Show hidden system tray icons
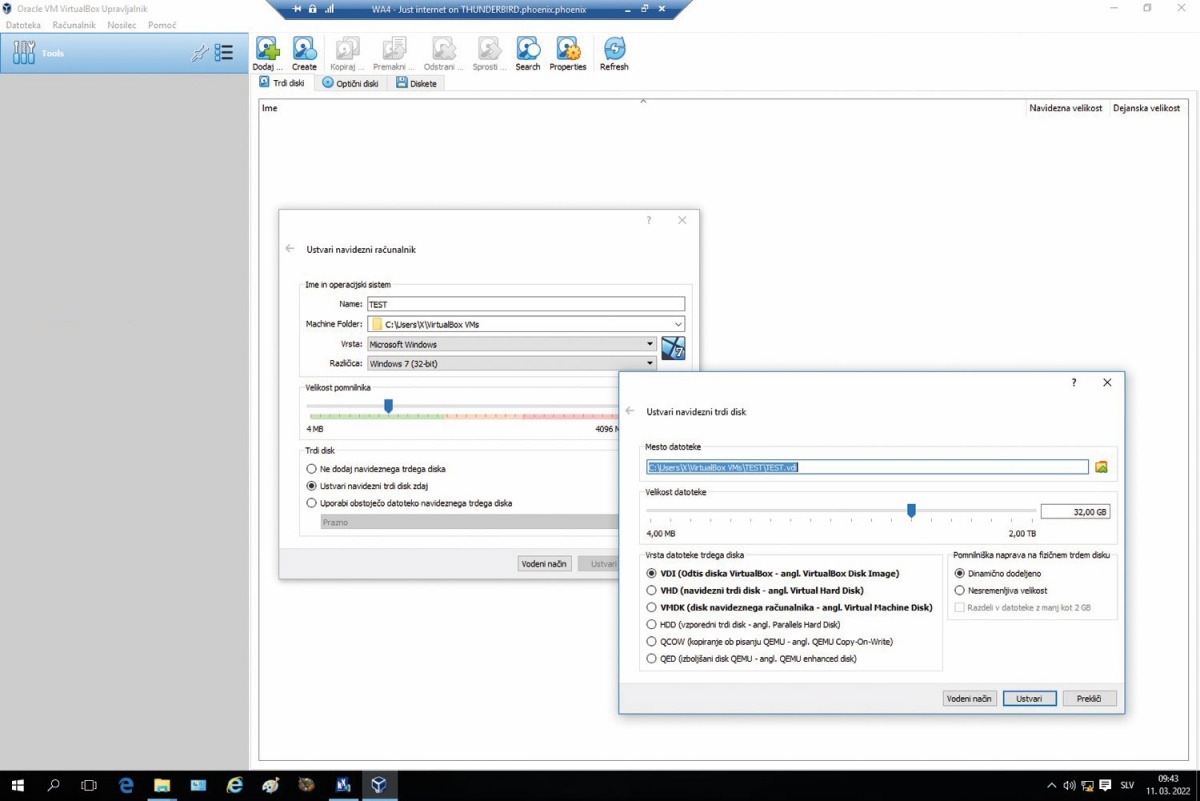The width and height of the screenshot is (1200, 801). [x=1051, y=785]
